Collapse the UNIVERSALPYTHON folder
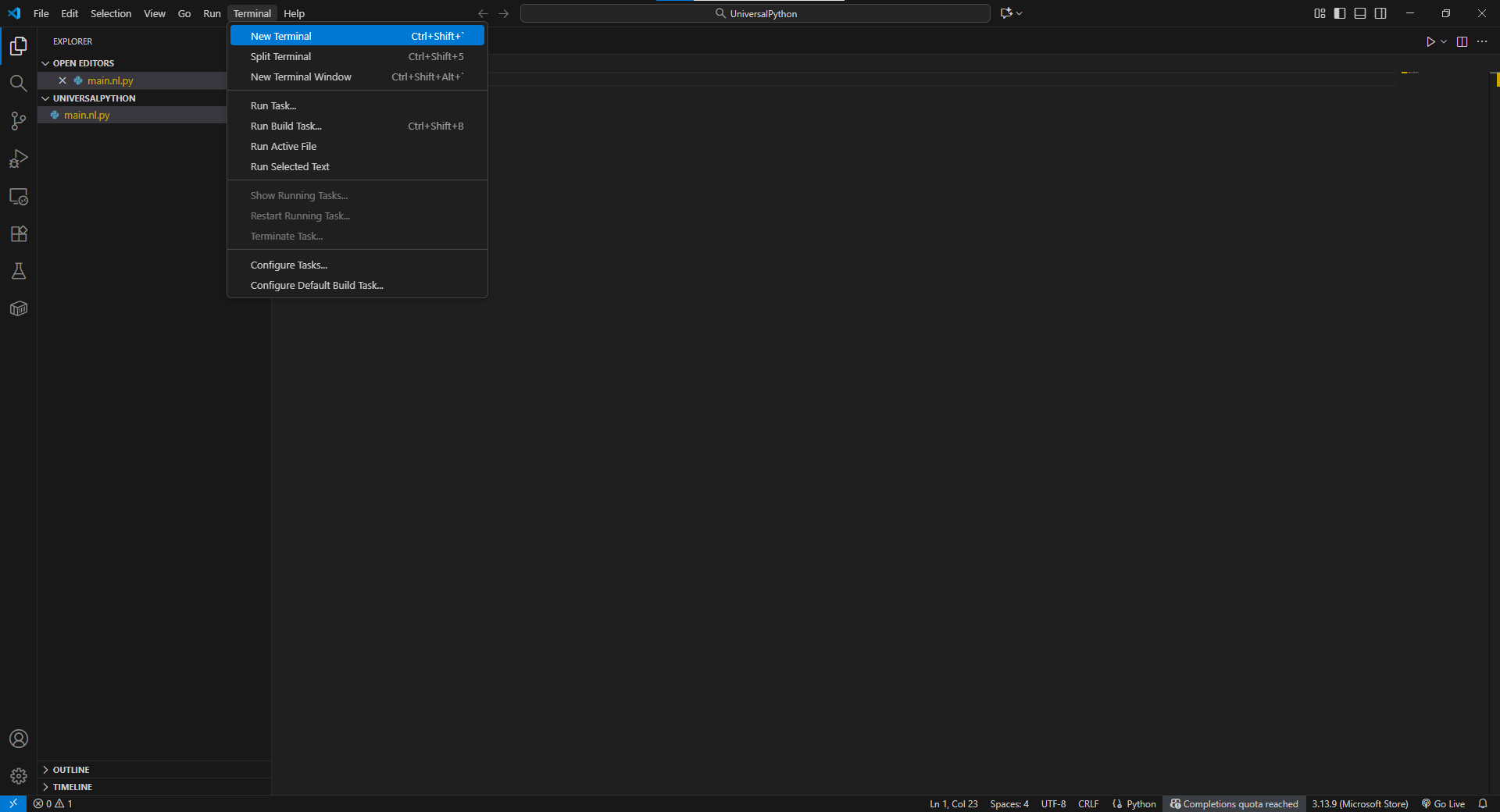Screen dimensions: 1500x812 pos(45,98)
